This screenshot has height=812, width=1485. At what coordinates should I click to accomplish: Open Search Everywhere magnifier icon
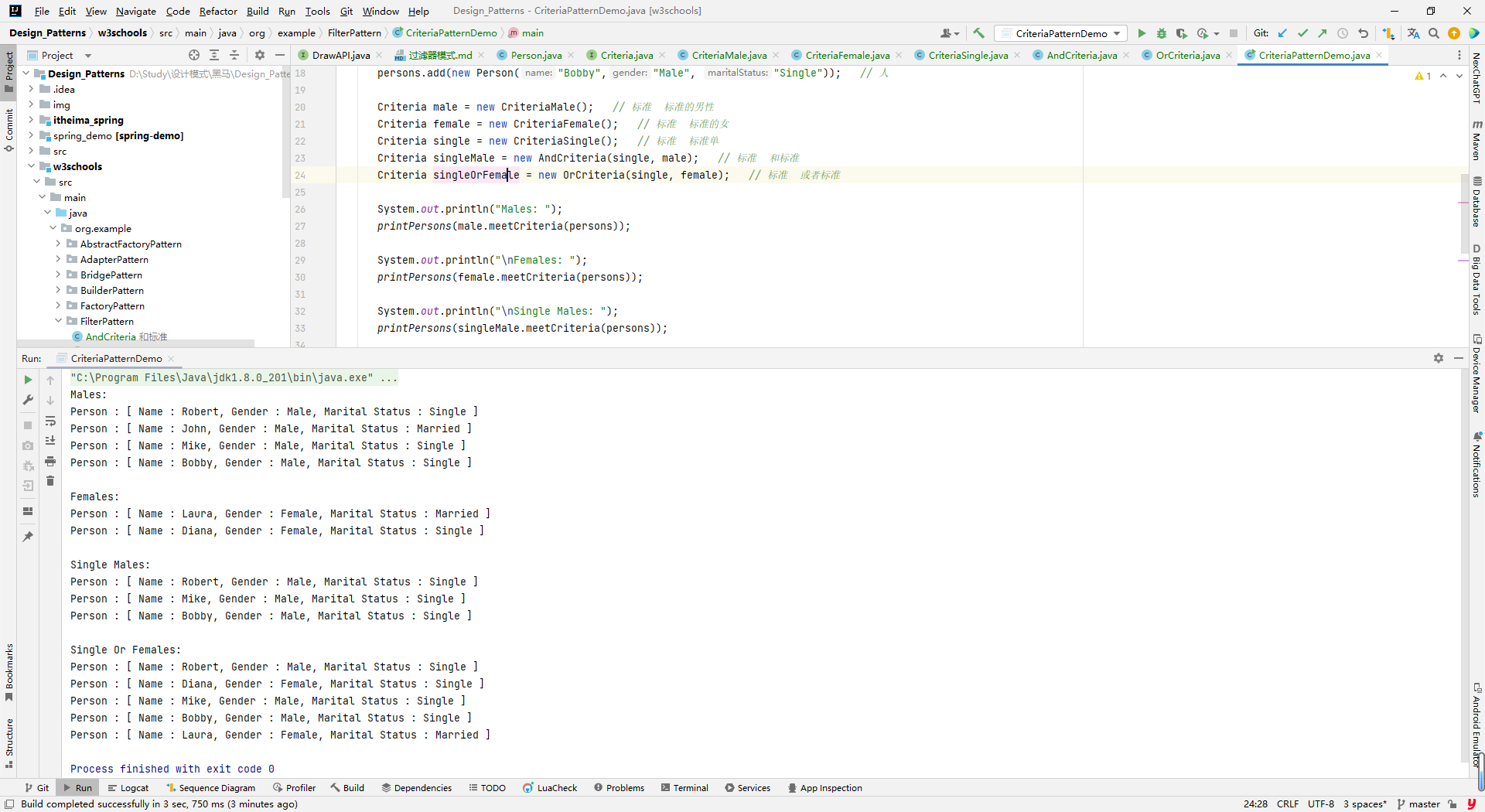(1434, 33)
